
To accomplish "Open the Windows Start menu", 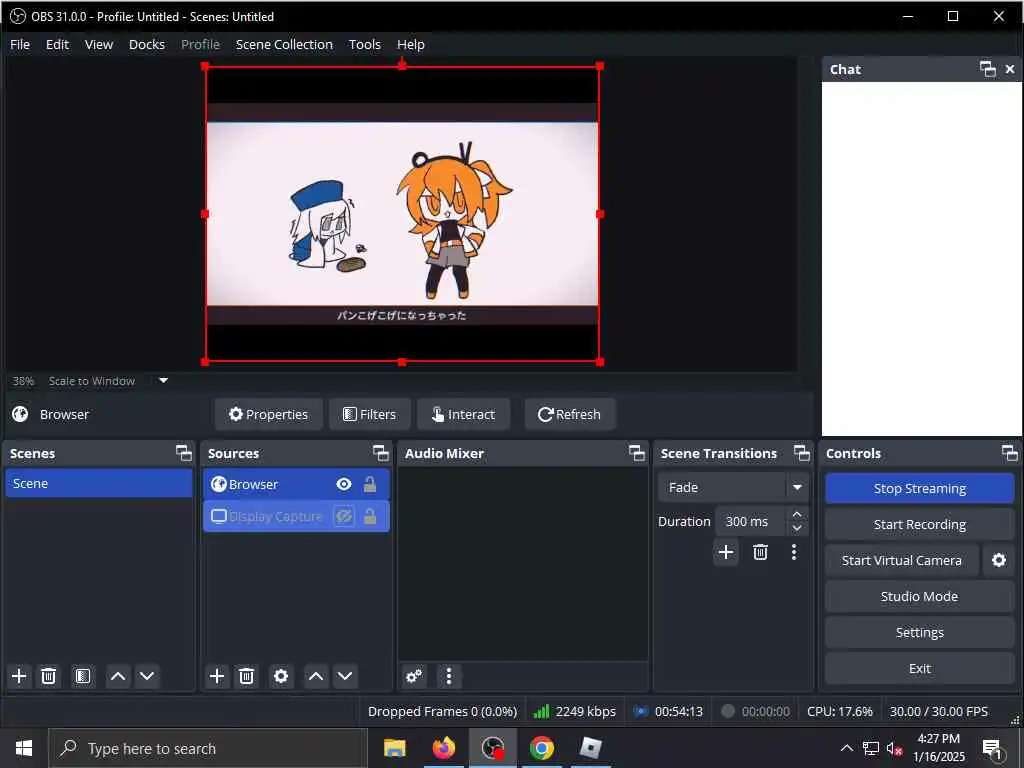I will tap(24, 748).
